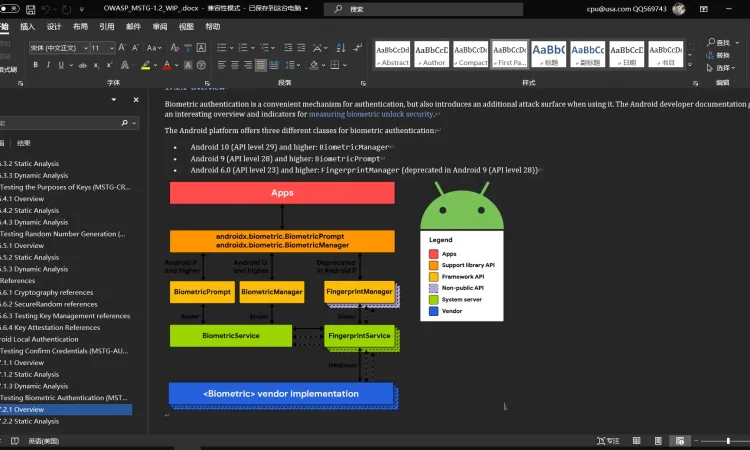Click 替换 replace button

tap(718, 55)
